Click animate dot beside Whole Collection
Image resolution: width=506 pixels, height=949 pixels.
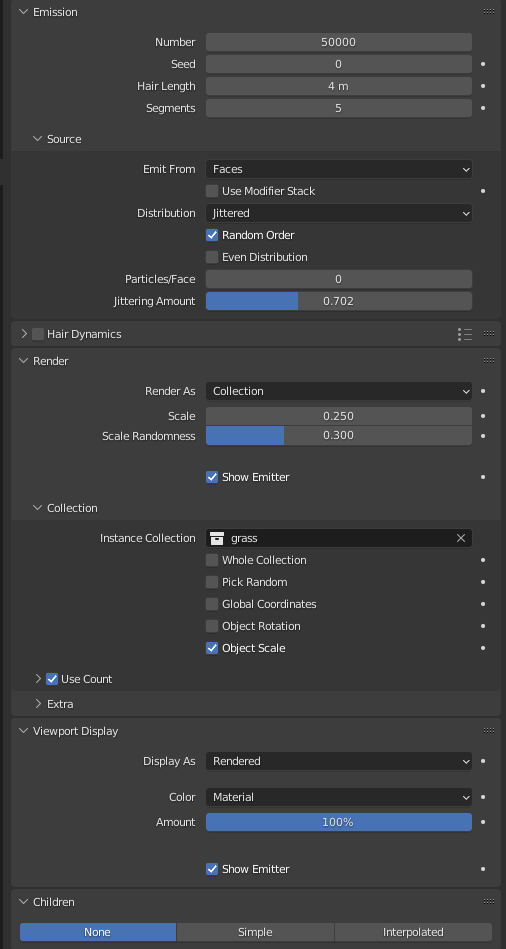[483, 560]
